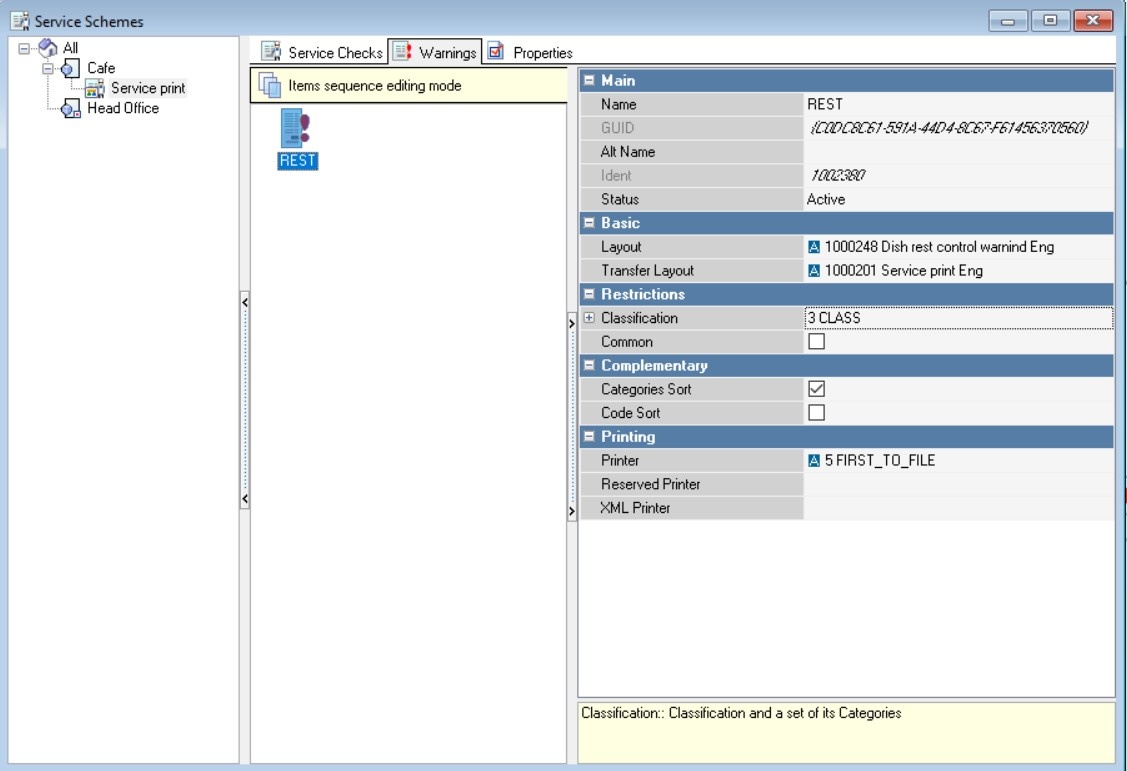The height and width of the screenshot is (771, 1127).
Task: Click the Printer reference icon for FIRST_TO_FILE
Action: [814, 461]
